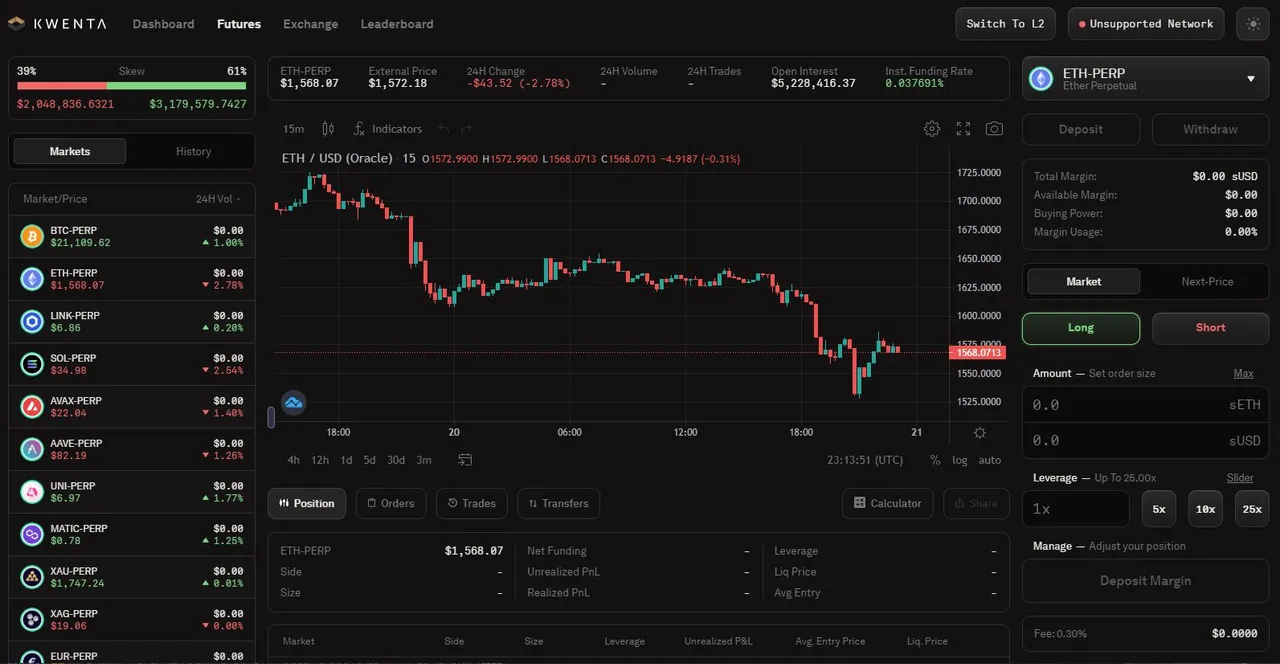Viewport: 1280px width, 664px height.
Task: Open chart settings gear icon
Action: click(x=932, y=129)
